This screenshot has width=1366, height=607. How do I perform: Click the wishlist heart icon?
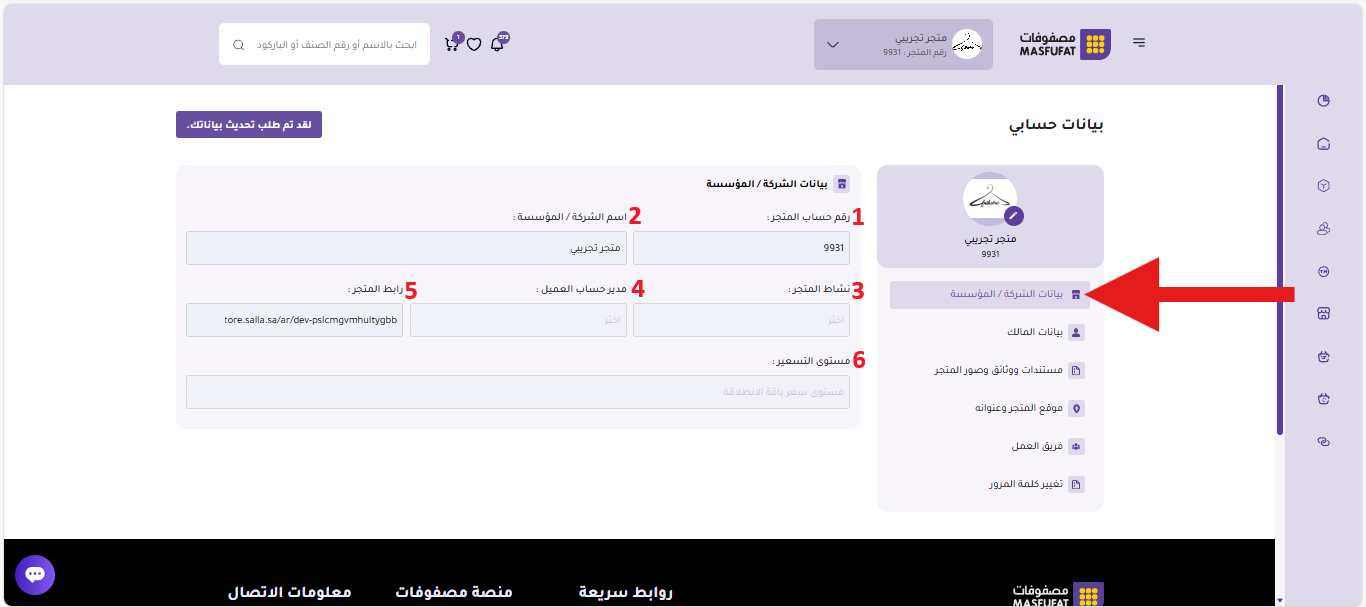(x=474, y=45)
